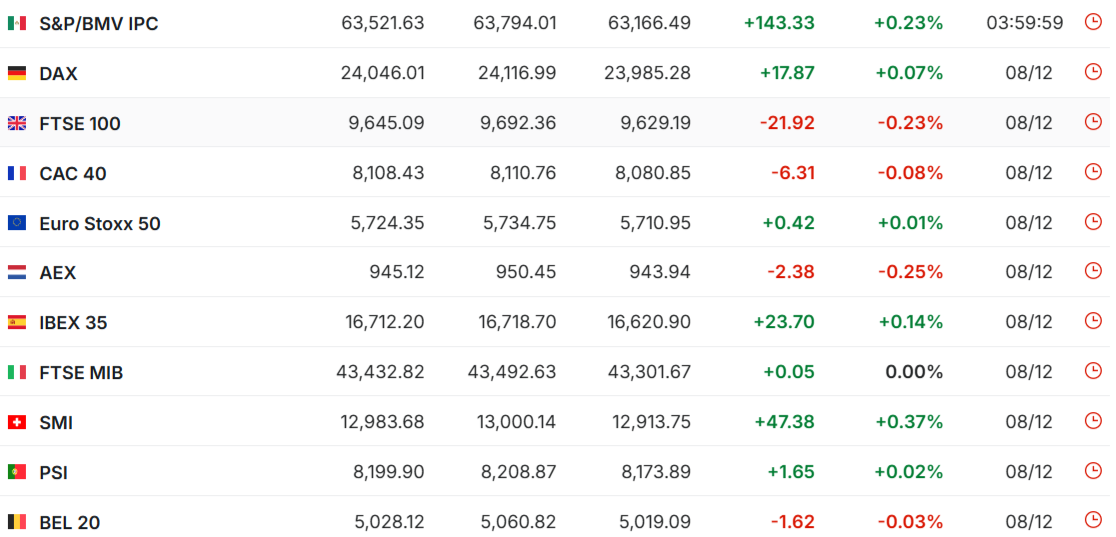
Task: Click the clock icon in the CAC 40 row
Action: point(1093,172)
